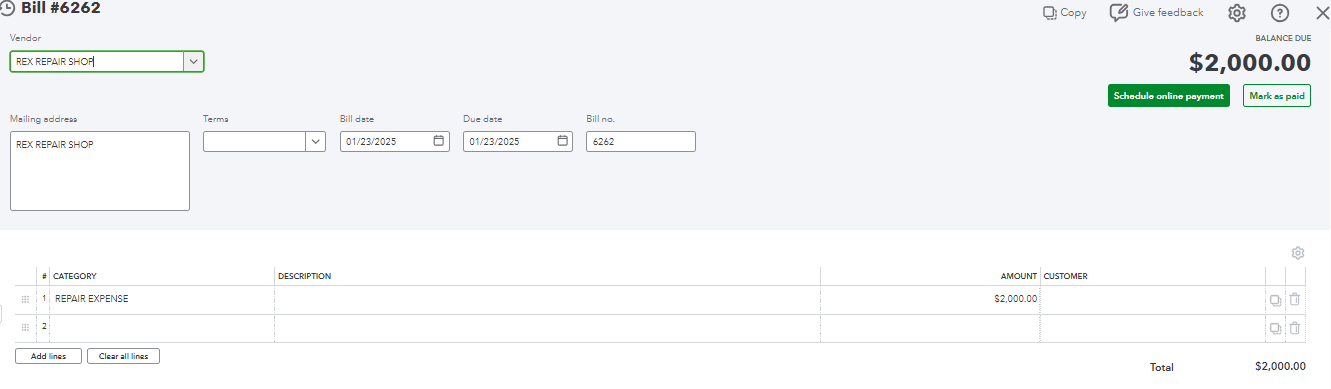Expand the Vendor dropdown arrow
This screenshot has height=389, width=1331.
(x=194, y=61)
